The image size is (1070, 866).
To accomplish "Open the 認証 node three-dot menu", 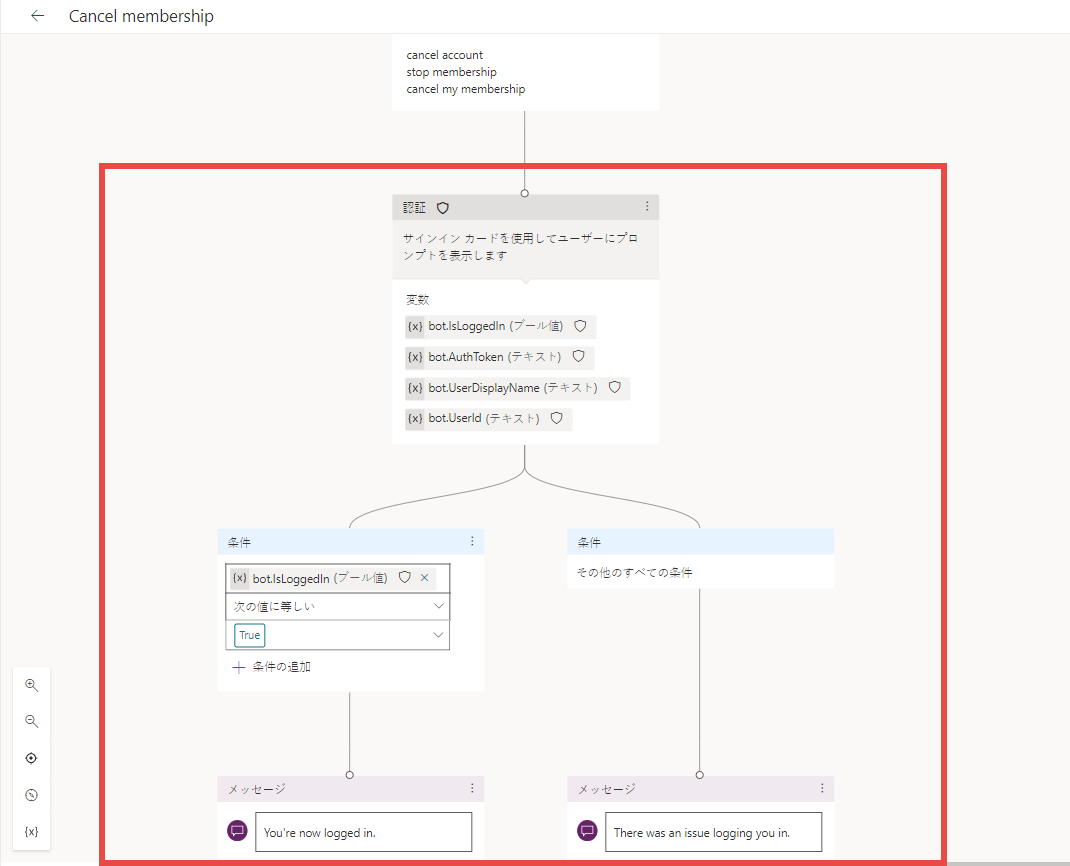I will pos(647,206).
